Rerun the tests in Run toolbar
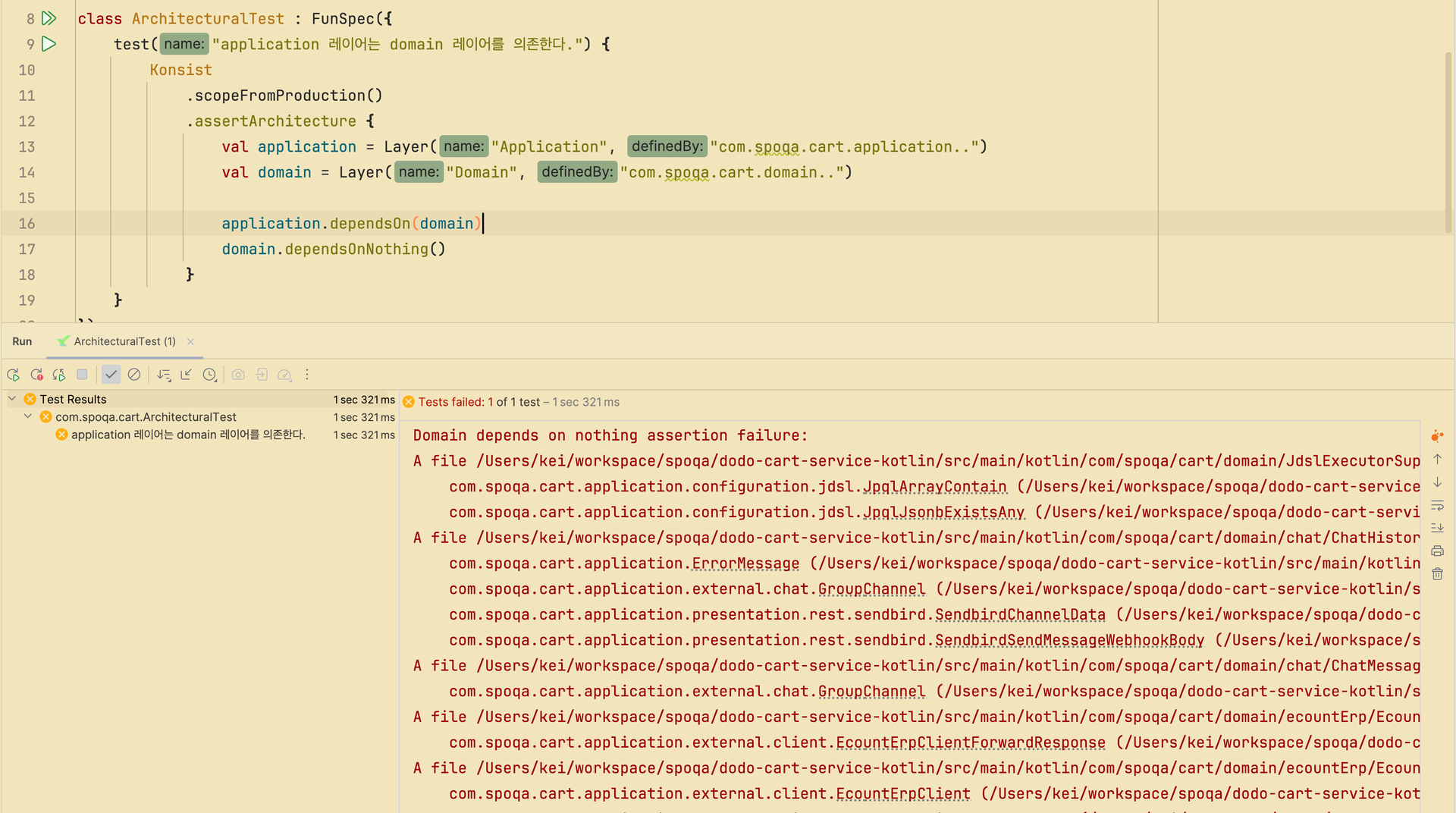The width and height of the screenshot is (1456, 813). coord(13,375)
